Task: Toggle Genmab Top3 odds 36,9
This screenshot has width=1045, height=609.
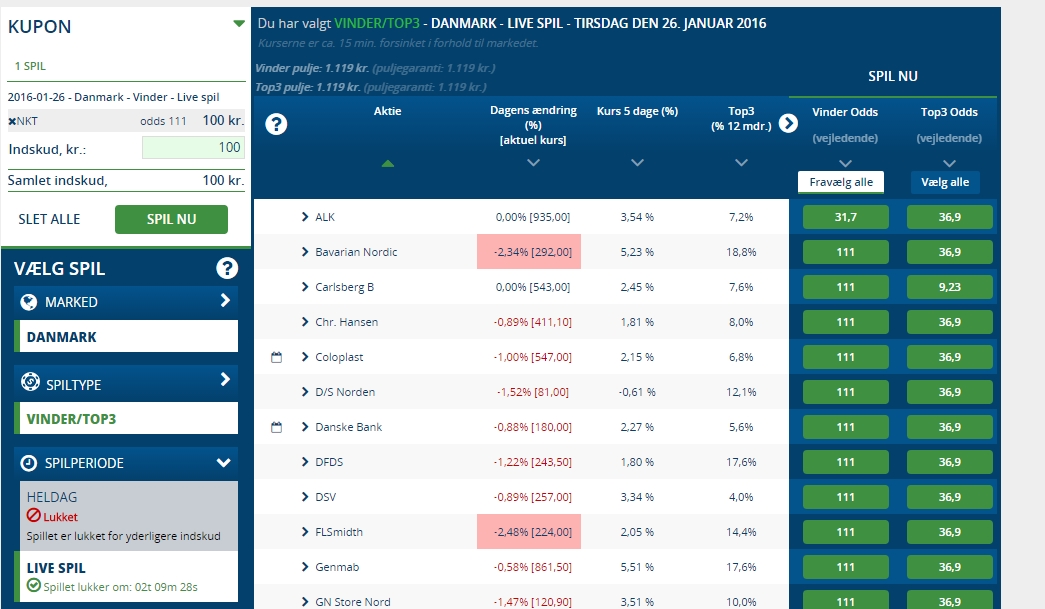Action: (x=950, y=567)
